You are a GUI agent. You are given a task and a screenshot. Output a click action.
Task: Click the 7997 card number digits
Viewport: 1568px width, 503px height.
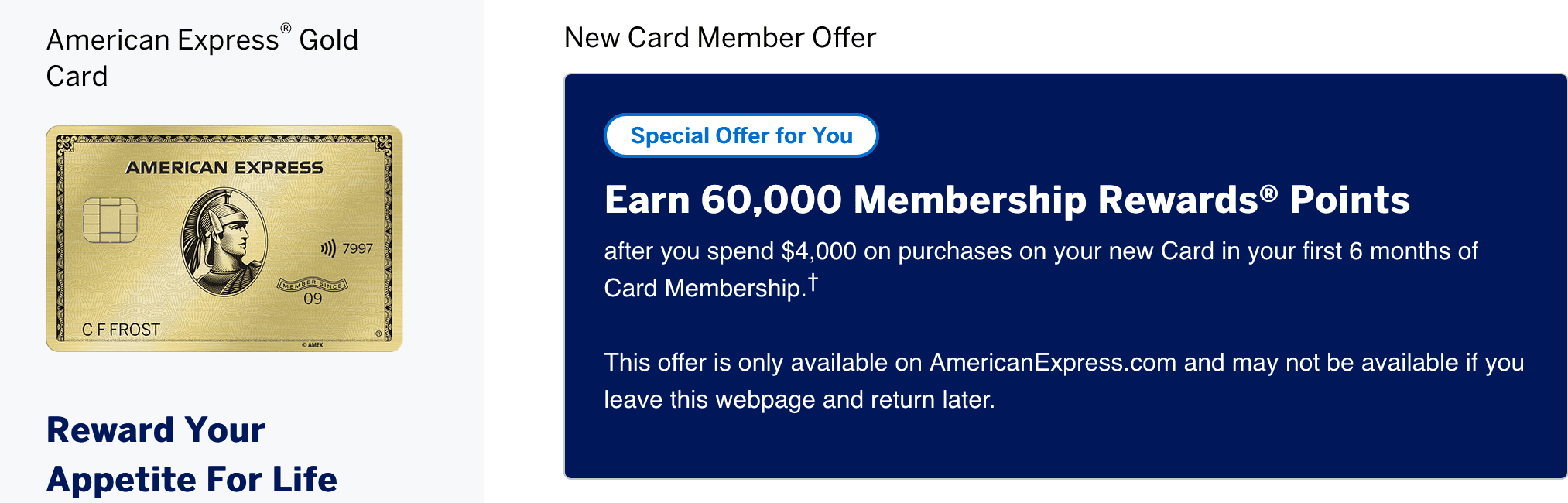pos(358,248)
